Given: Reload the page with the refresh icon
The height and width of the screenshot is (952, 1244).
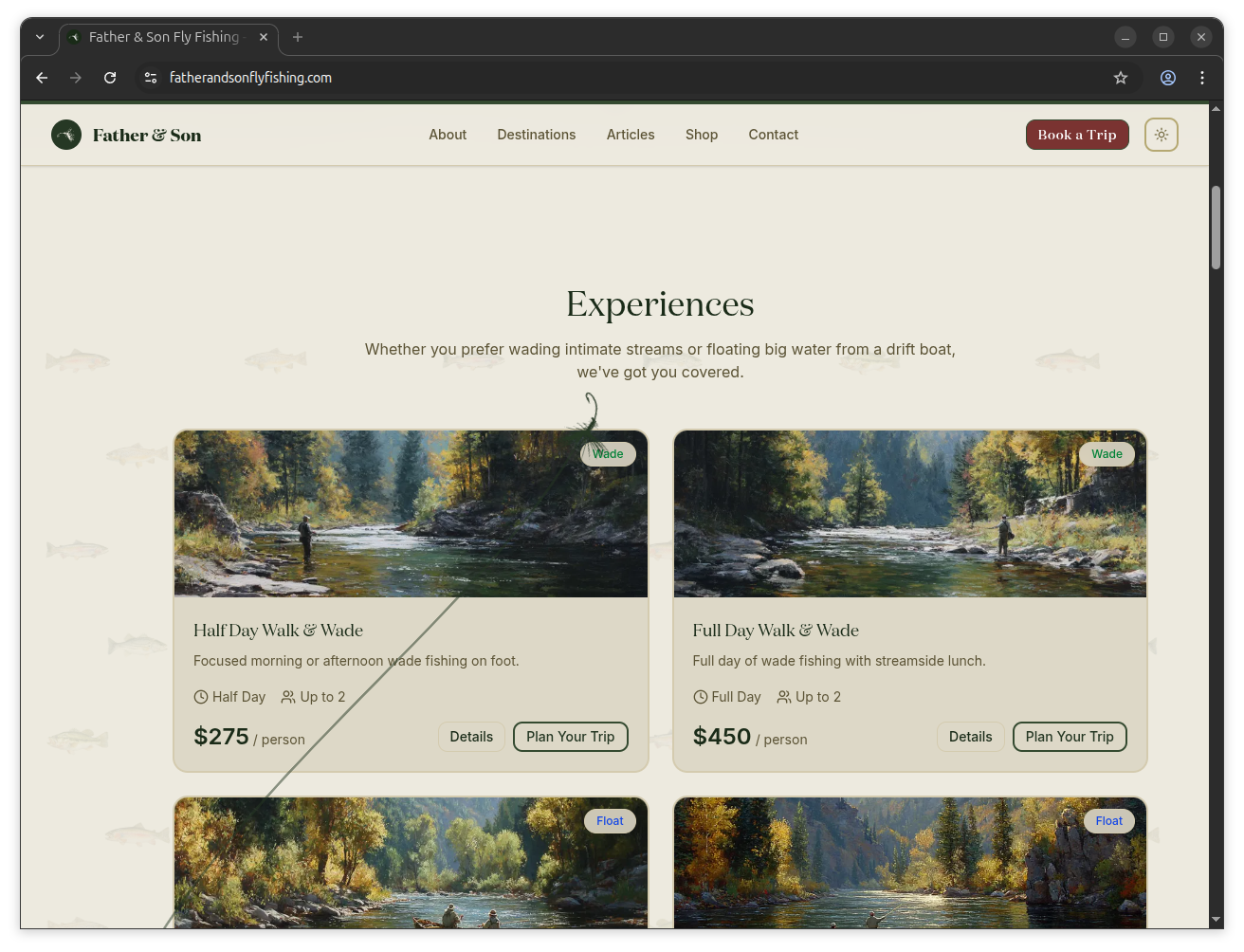Looking at the screenshot, I should tap(110, 78).
